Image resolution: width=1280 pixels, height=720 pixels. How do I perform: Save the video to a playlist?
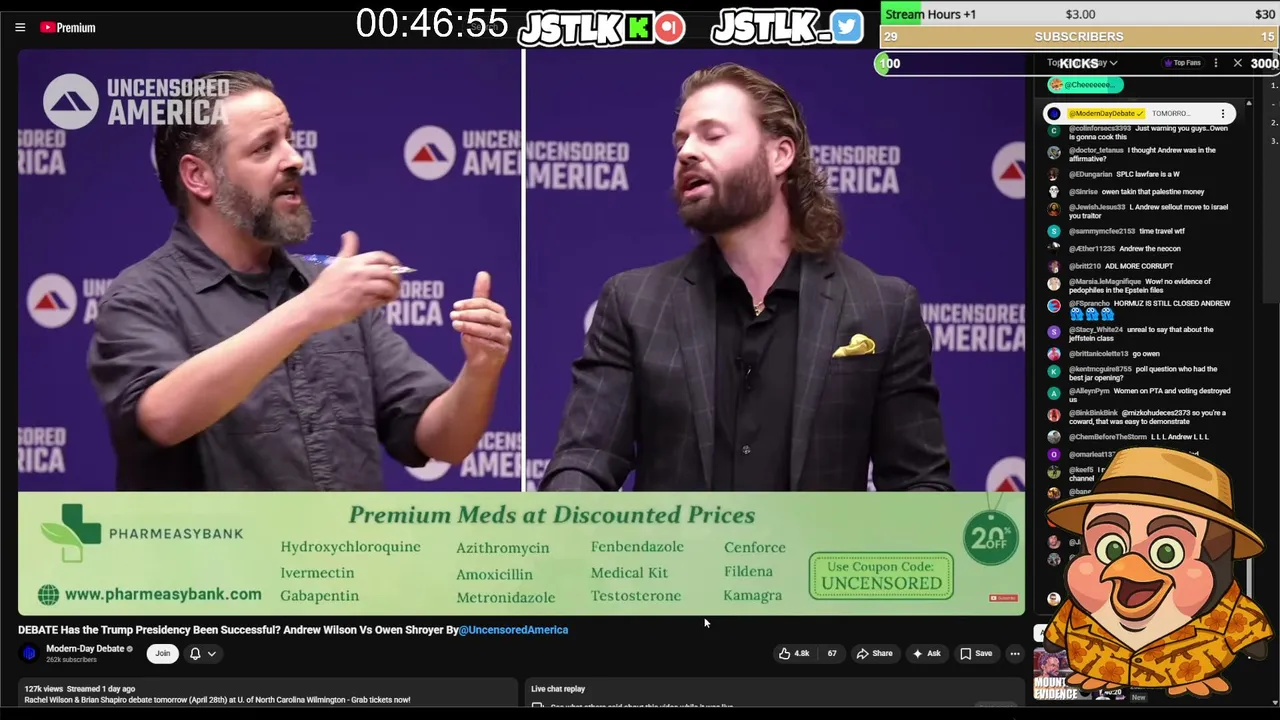coord(976,653)
